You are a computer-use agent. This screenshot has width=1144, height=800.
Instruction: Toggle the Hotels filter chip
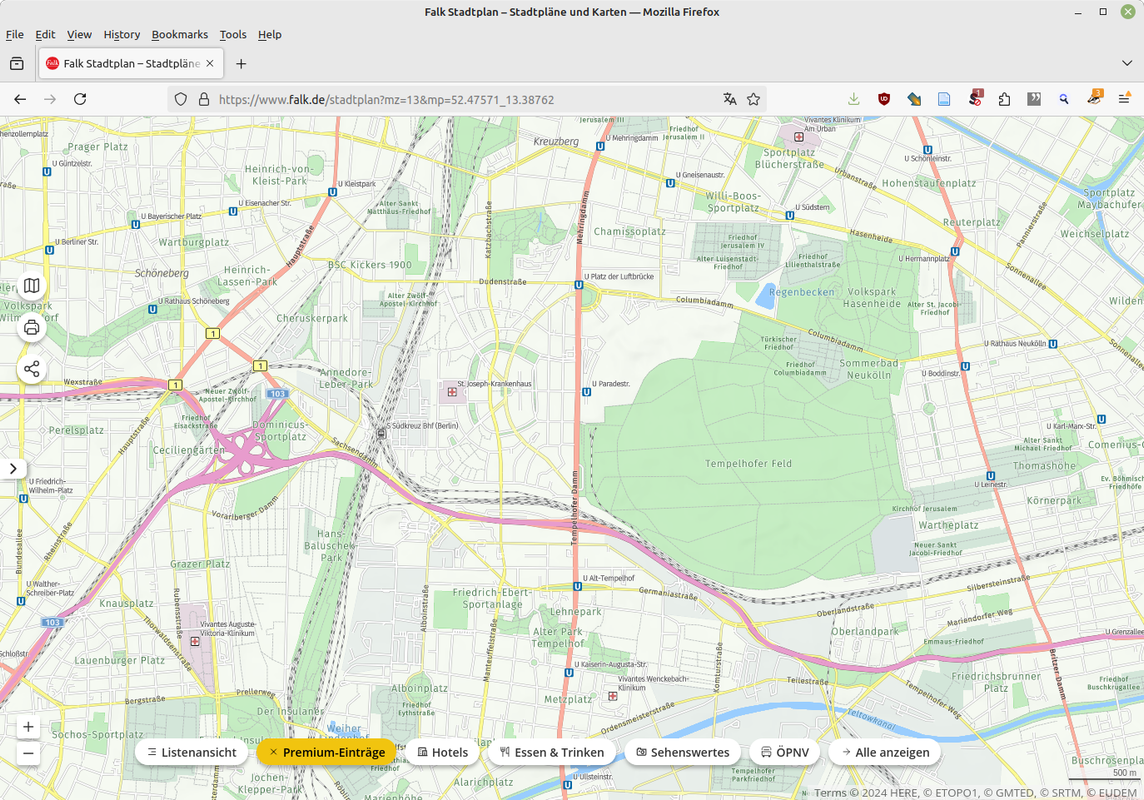coord(442,752)
